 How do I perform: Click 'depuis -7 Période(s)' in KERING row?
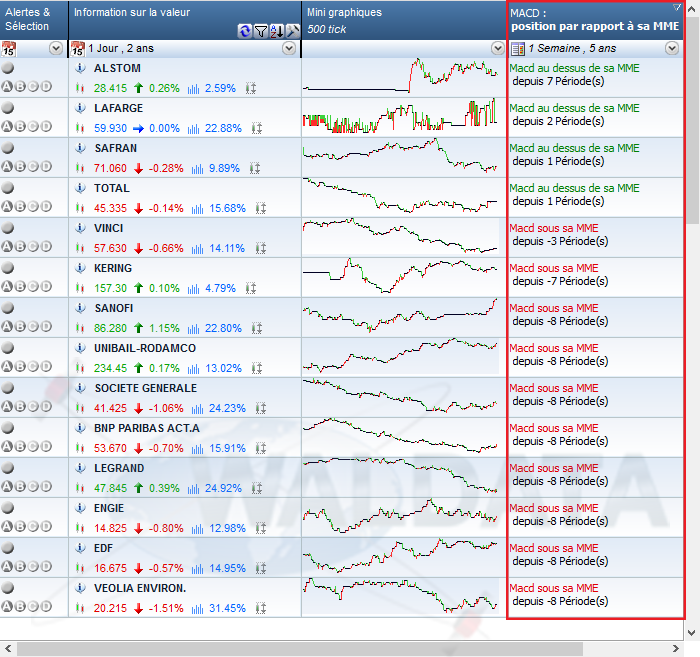560,281
